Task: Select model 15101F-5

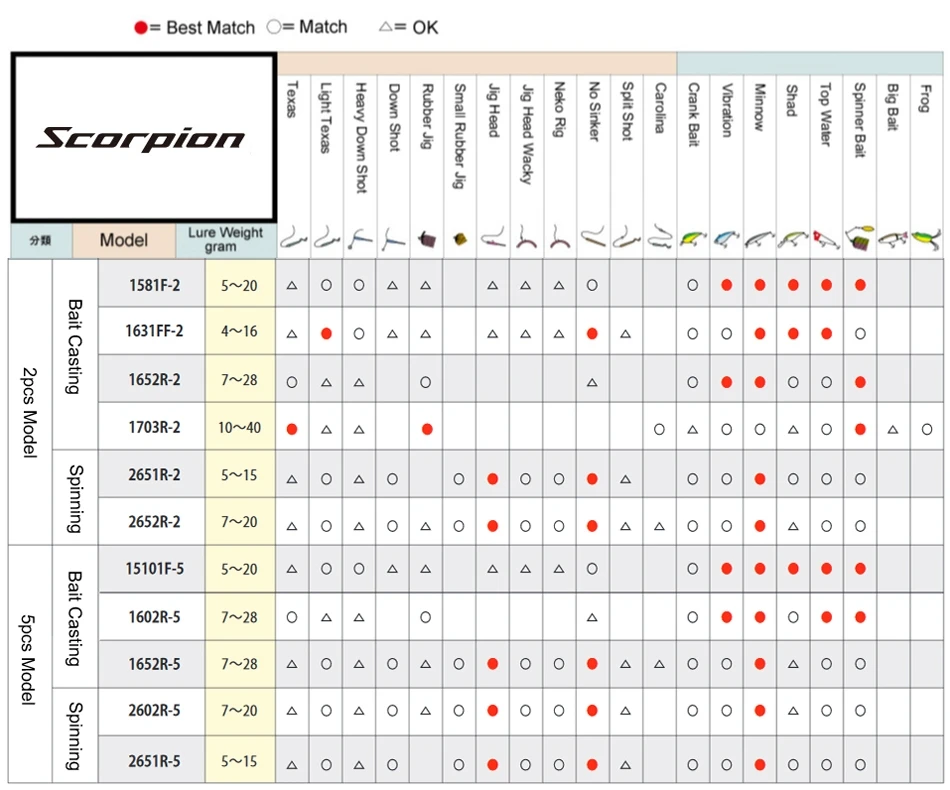Action: point(154,569)
